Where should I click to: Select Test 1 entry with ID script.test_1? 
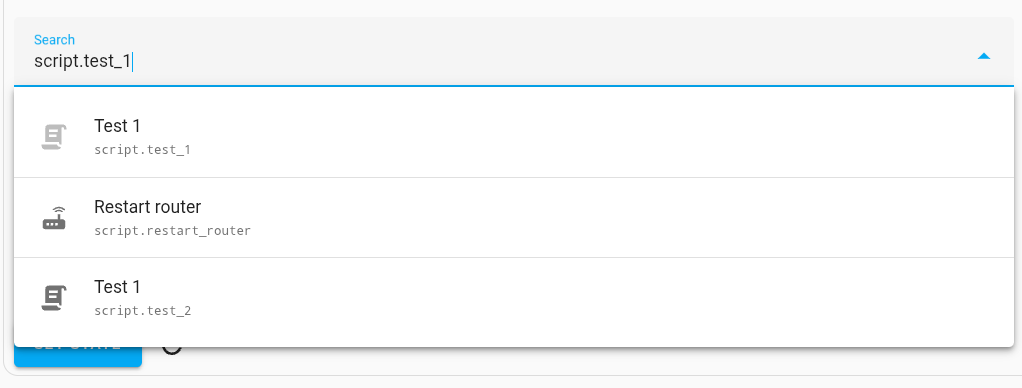(x=514, y=137)
